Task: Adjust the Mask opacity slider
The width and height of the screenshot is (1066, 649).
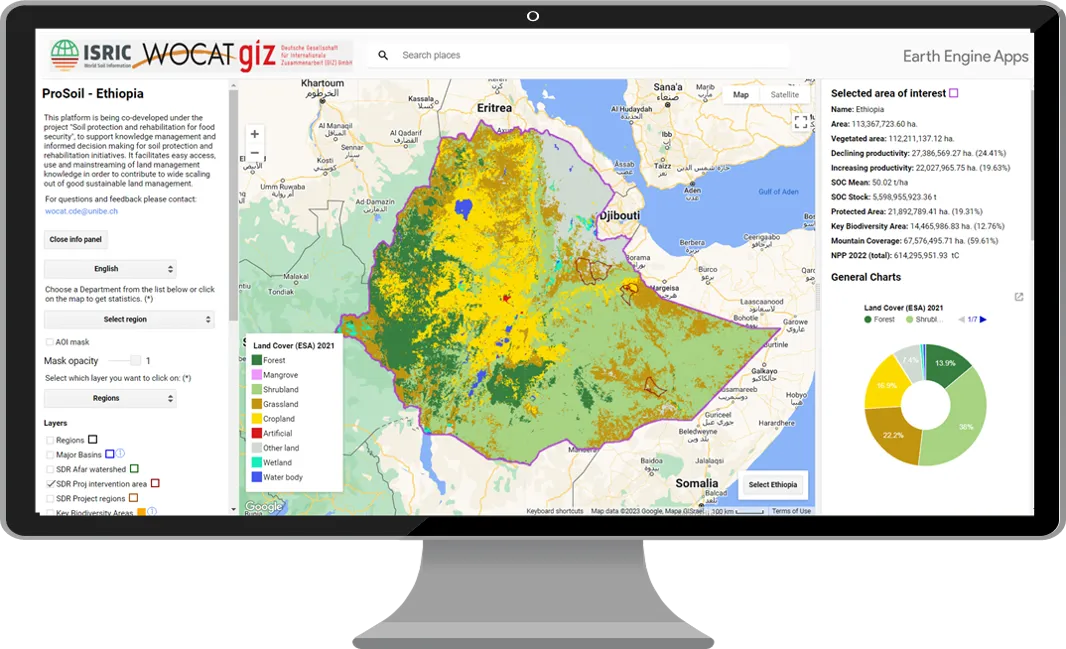Action: click(x=125, y=360)
